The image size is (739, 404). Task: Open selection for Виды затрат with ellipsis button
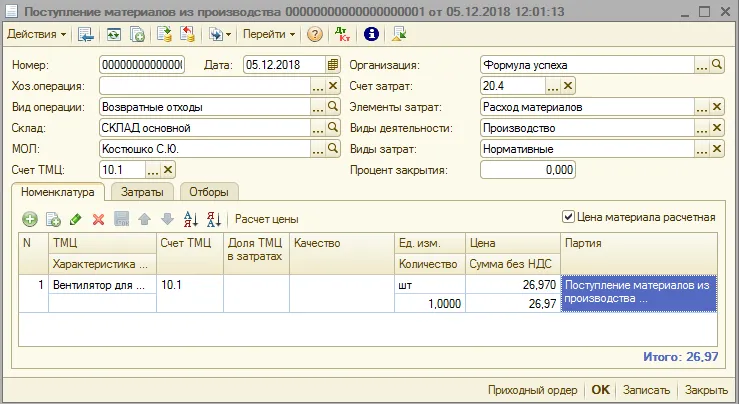pyautogui.click(x=702, y=149)
